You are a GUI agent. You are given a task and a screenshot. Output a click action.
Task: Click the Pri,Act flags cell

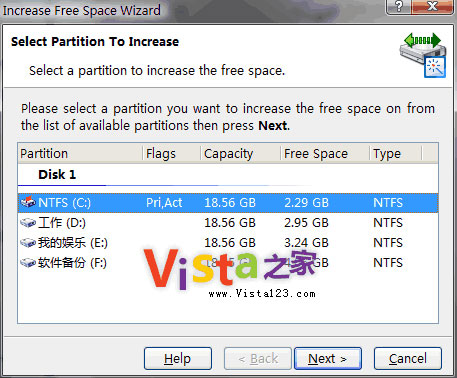pyautogui.click(x=164, y=203)
